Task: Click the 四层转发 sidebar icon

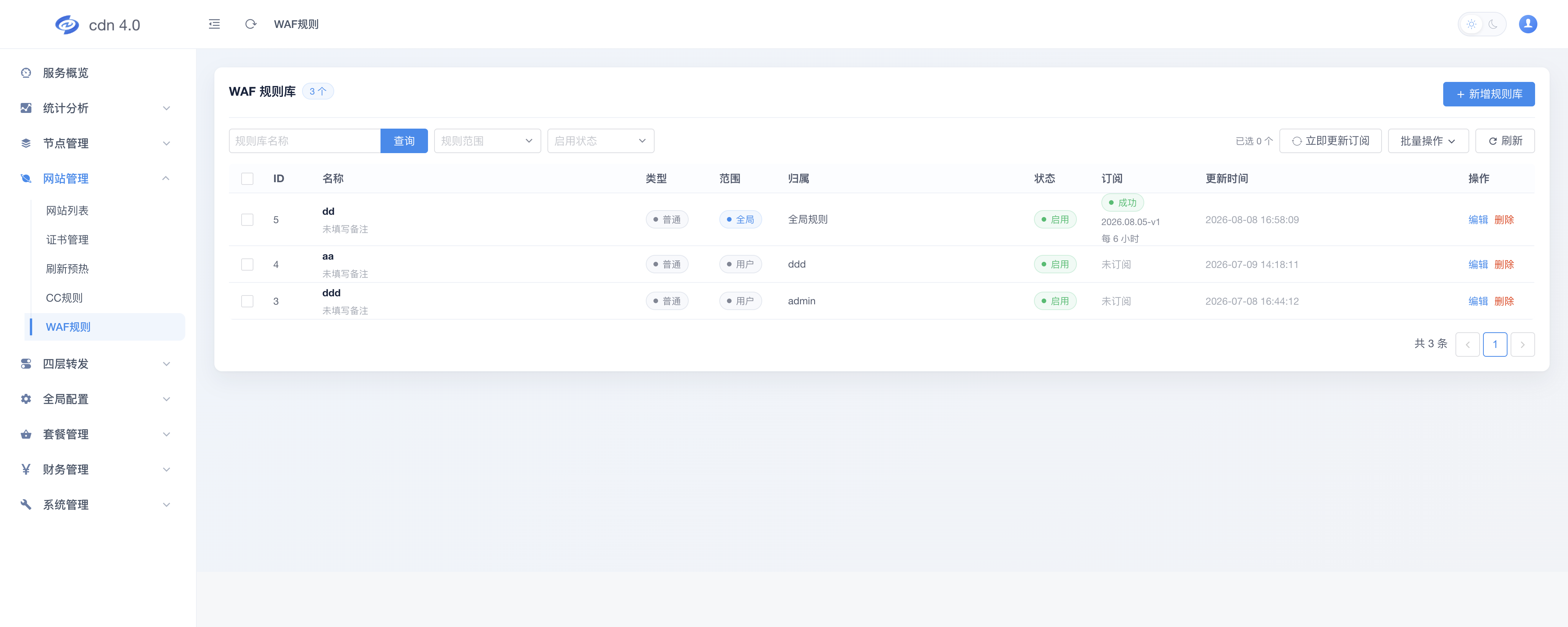Action: [x=26, y=364]
